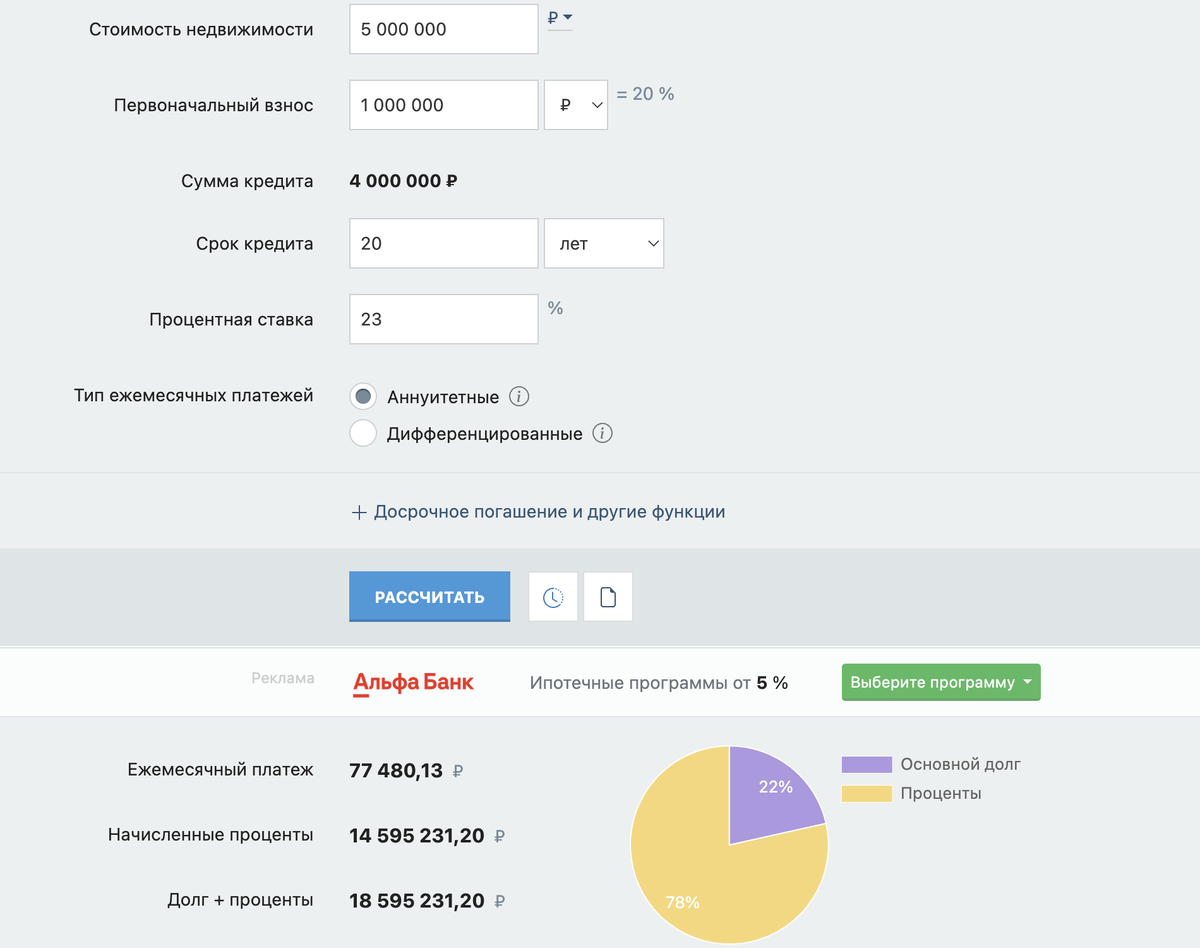This screenshot has width=1200, height=948.
Task: Show info about Дифференцированные payments
Action: point(602,434)
